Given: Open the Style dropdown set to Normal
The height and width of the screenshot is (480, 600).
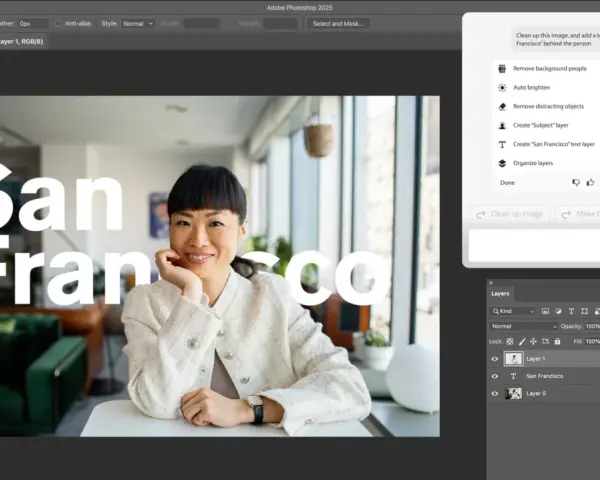Looking at the screenshot, I should tap(138, 24).
